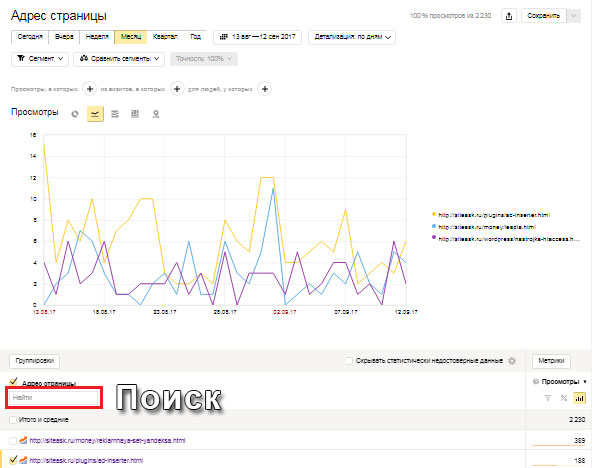The width and height of the screenshot is (592, 468).
Task: Open the map view icon
Action: coord(156,114)
